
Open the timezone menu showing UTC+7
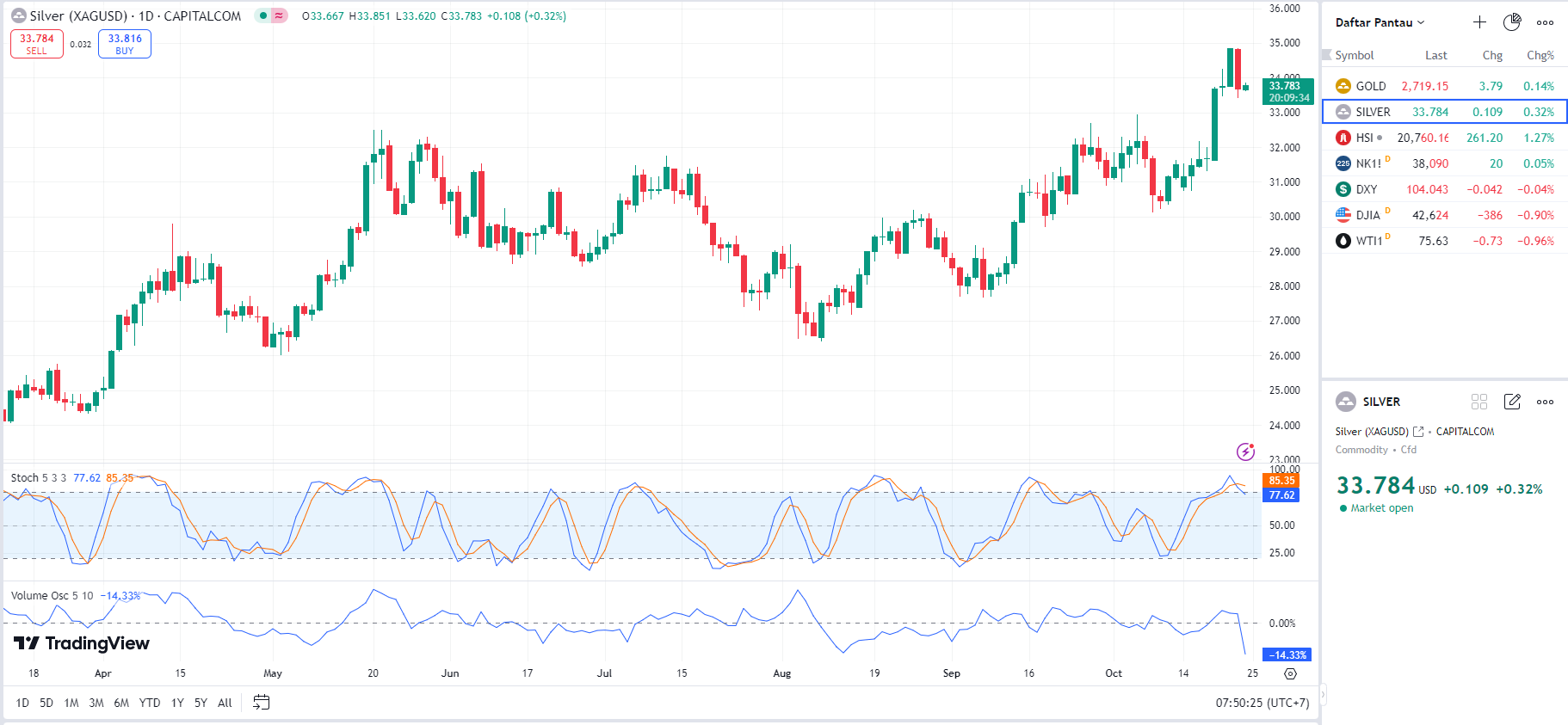click(1262, 703)
